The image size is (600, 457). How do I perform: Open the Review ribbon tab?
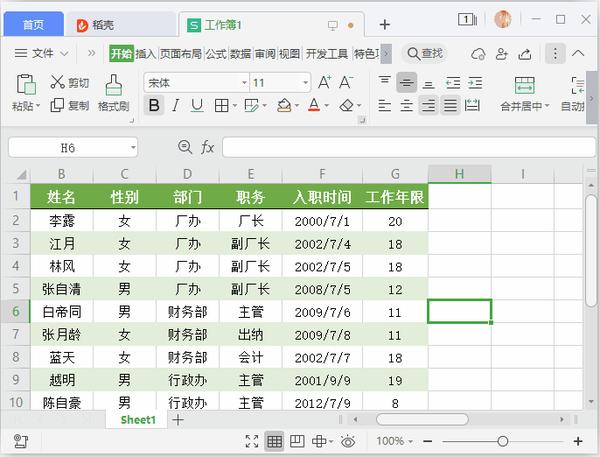pos(265,54)
